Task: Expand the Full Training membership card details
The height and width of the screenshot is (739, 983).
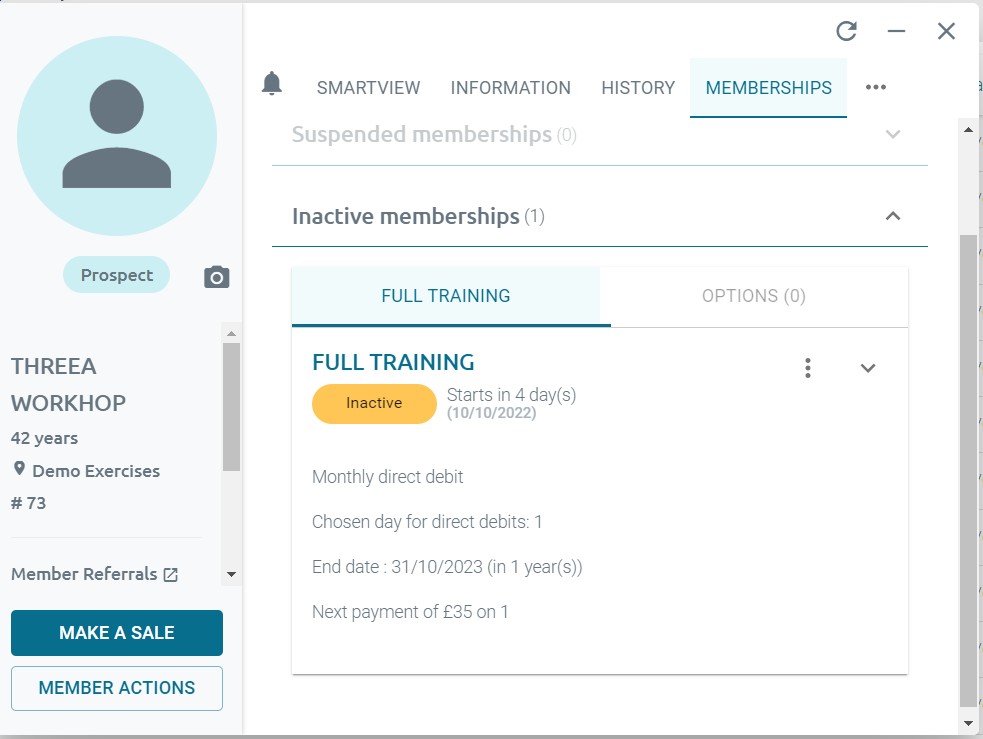Action: pos(868,368)
